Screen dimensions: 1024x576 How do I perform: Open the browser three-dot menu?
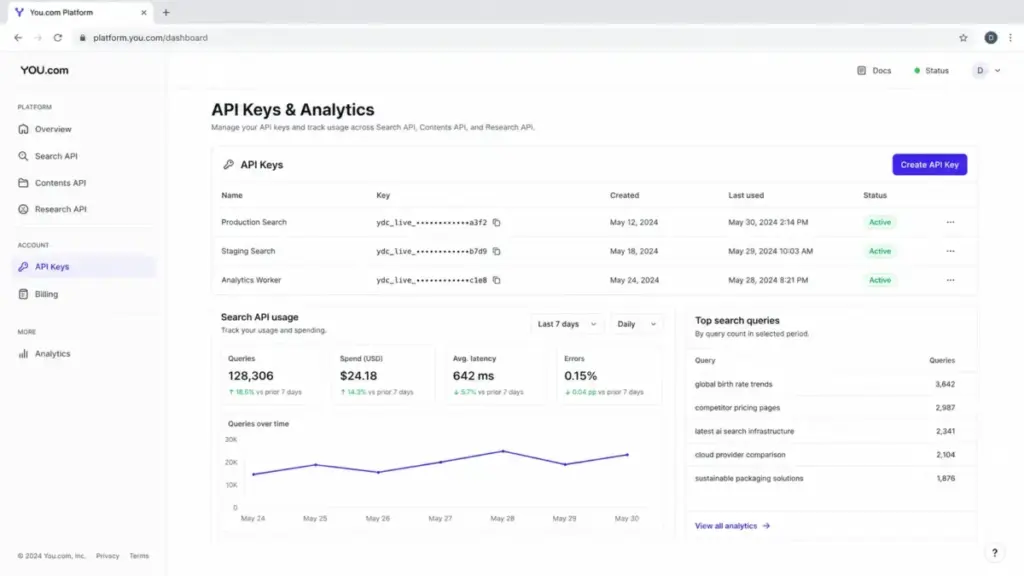(1010, 38)
